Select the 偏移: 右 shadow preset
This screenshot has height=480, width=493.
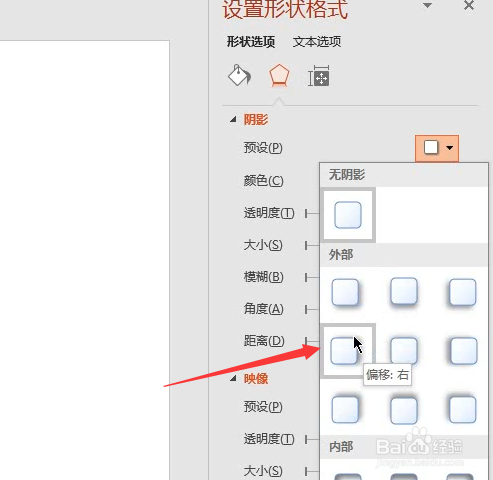click(x=348, y=351)
